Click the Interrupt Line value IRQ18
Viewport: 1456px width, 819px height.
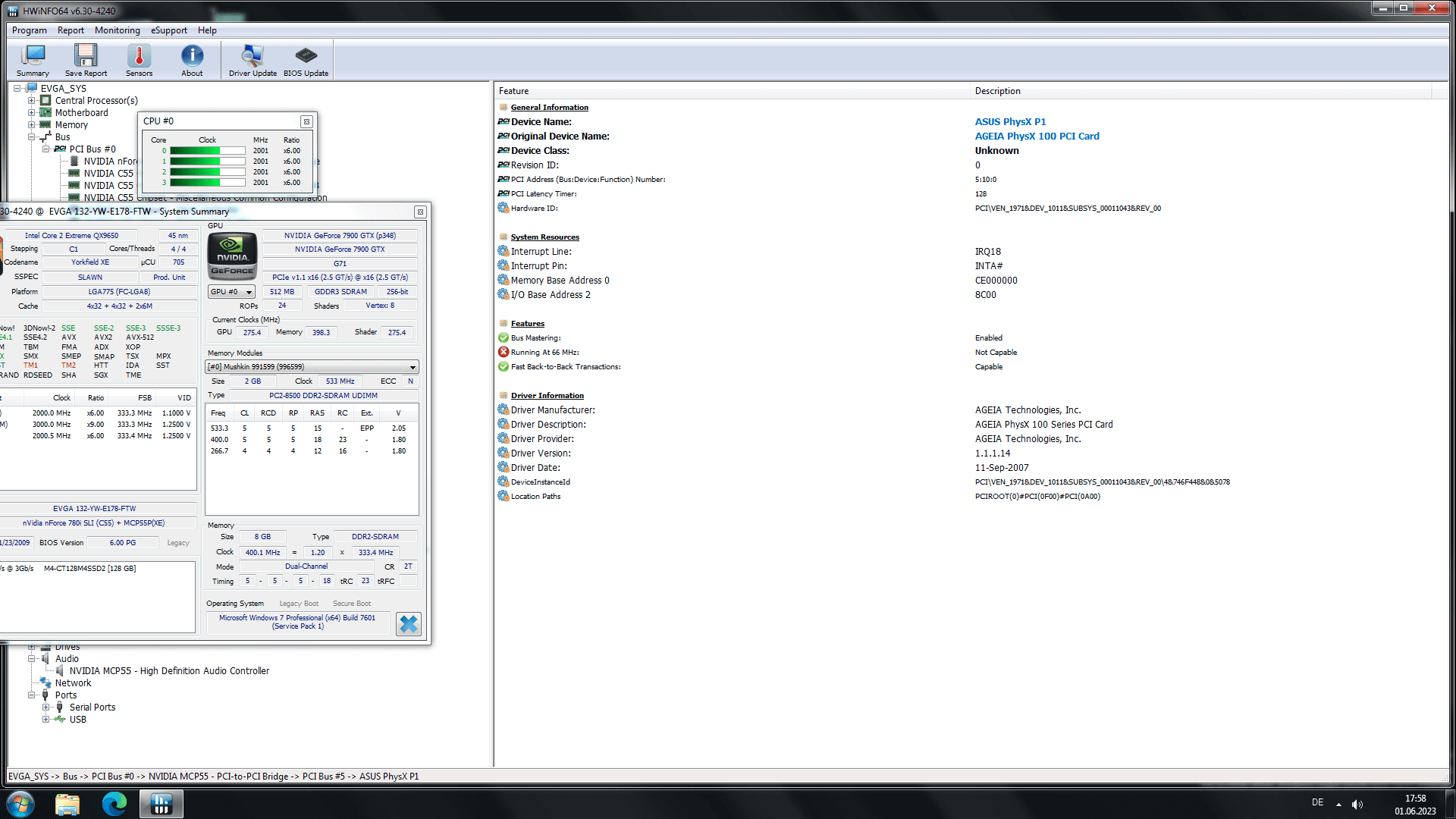[988, 252]
